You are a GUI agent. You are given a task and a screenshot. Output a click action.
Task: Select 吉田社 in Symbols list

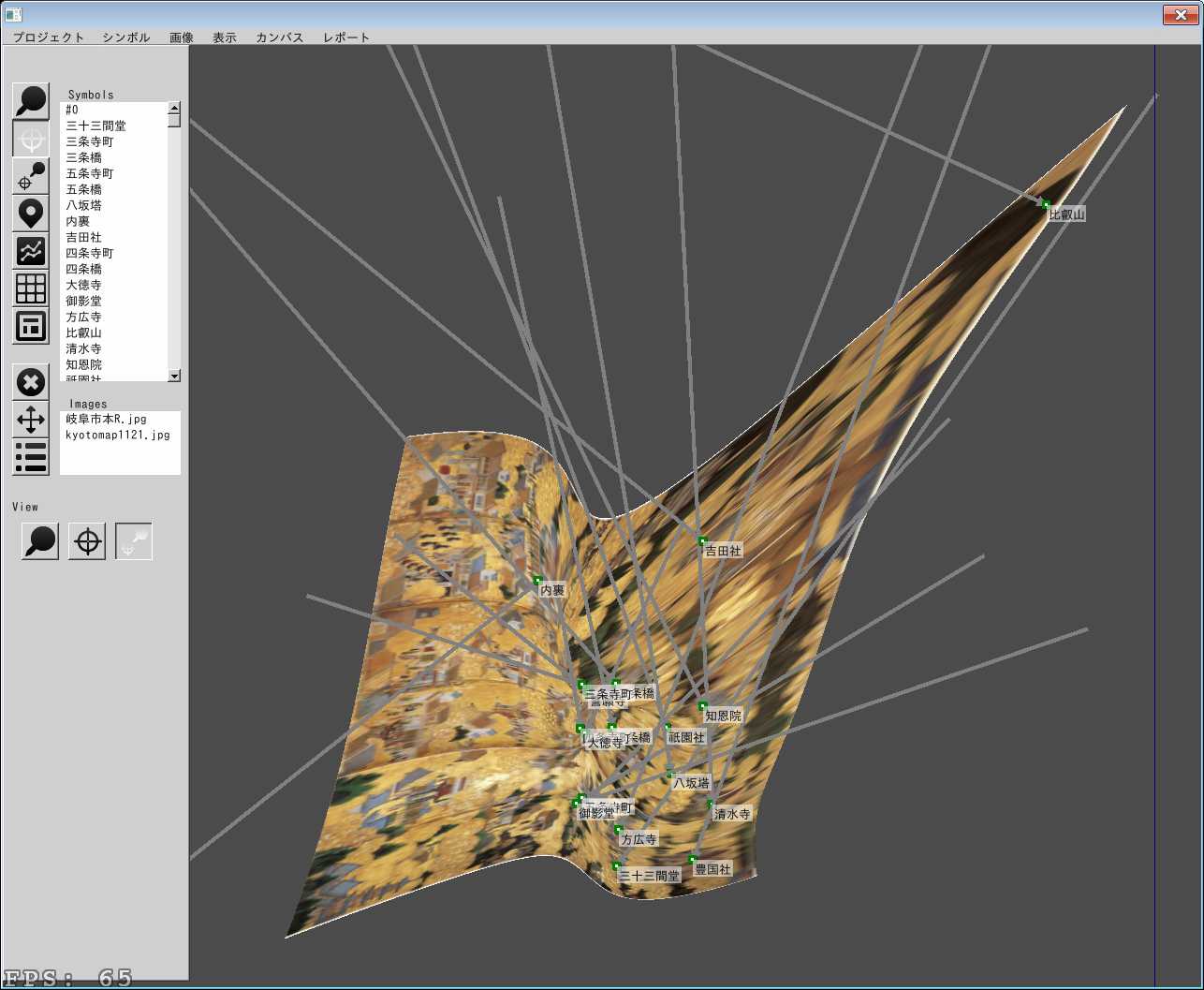[113, 237]
